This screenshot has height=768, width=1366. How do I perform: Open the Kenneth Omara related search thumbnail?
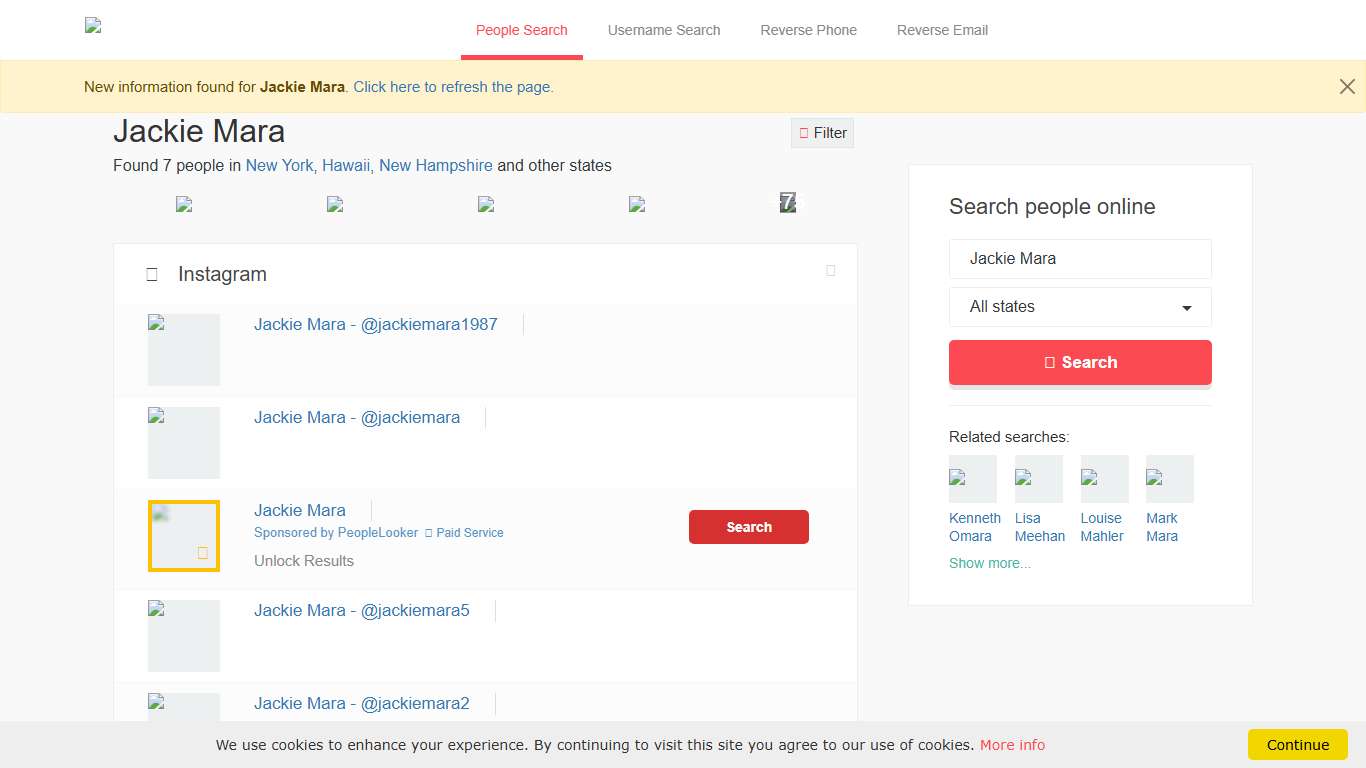[x=972, y=478]
